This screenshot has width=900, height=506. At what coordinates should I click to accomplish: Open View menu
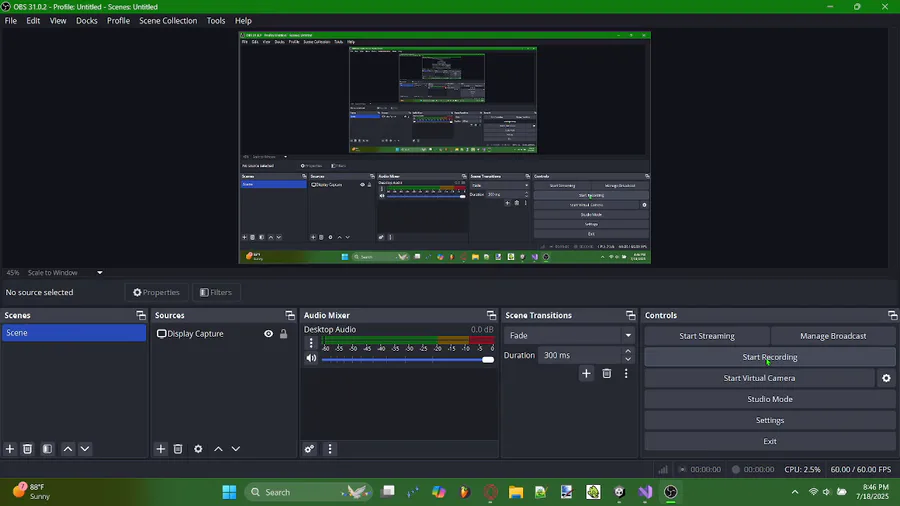pos(58,21)
